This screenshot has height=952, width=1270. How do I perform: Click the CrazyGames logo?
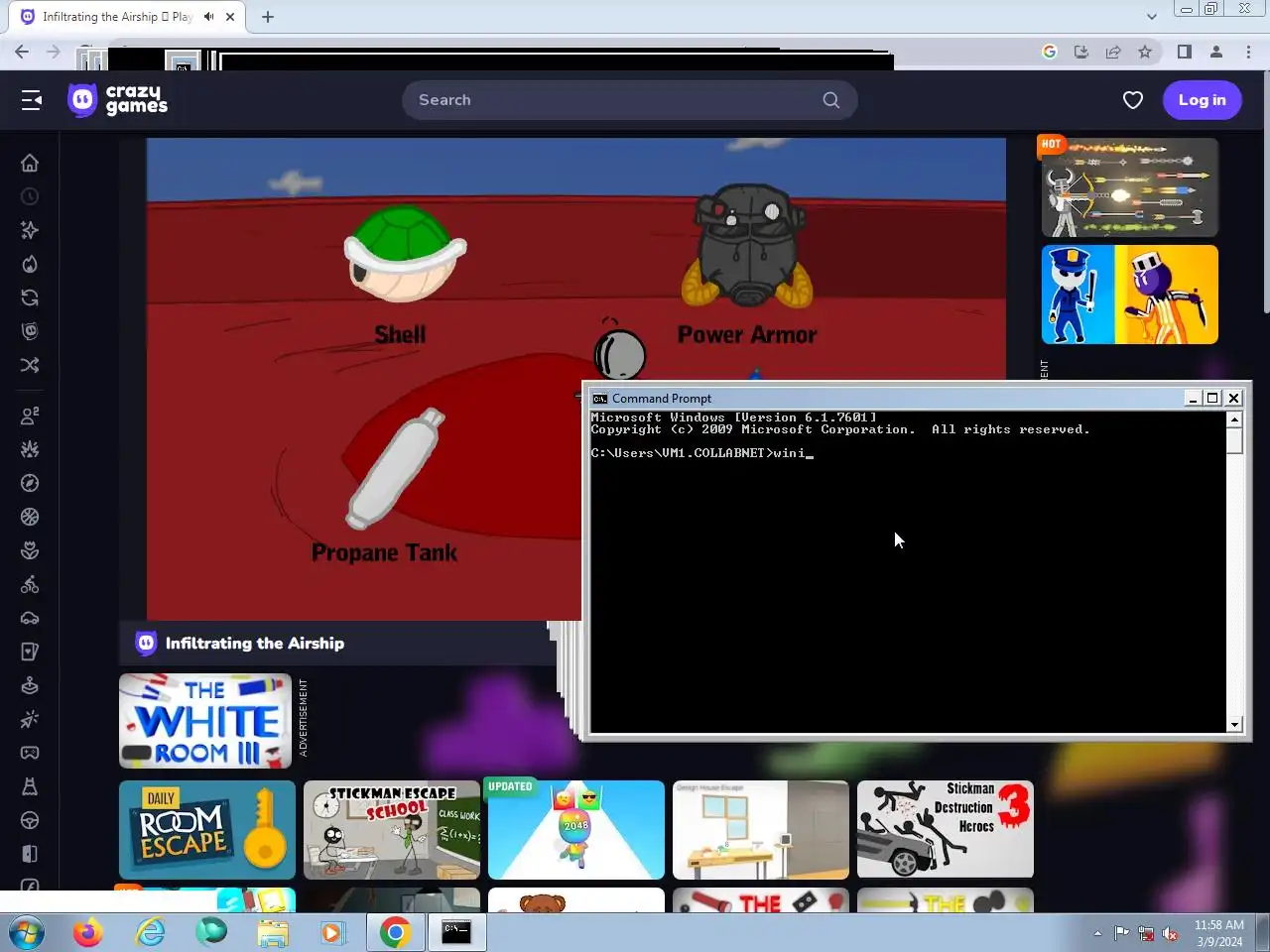point(118,100)
